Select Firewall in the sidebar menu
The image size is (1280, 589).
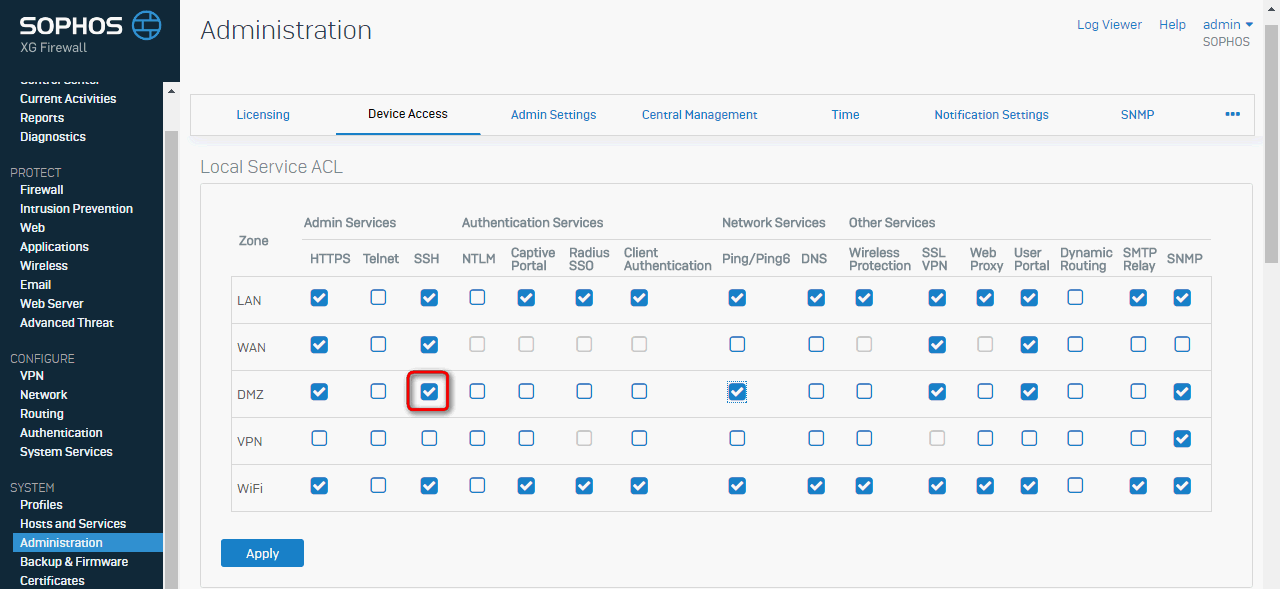[x=42, y=190]
